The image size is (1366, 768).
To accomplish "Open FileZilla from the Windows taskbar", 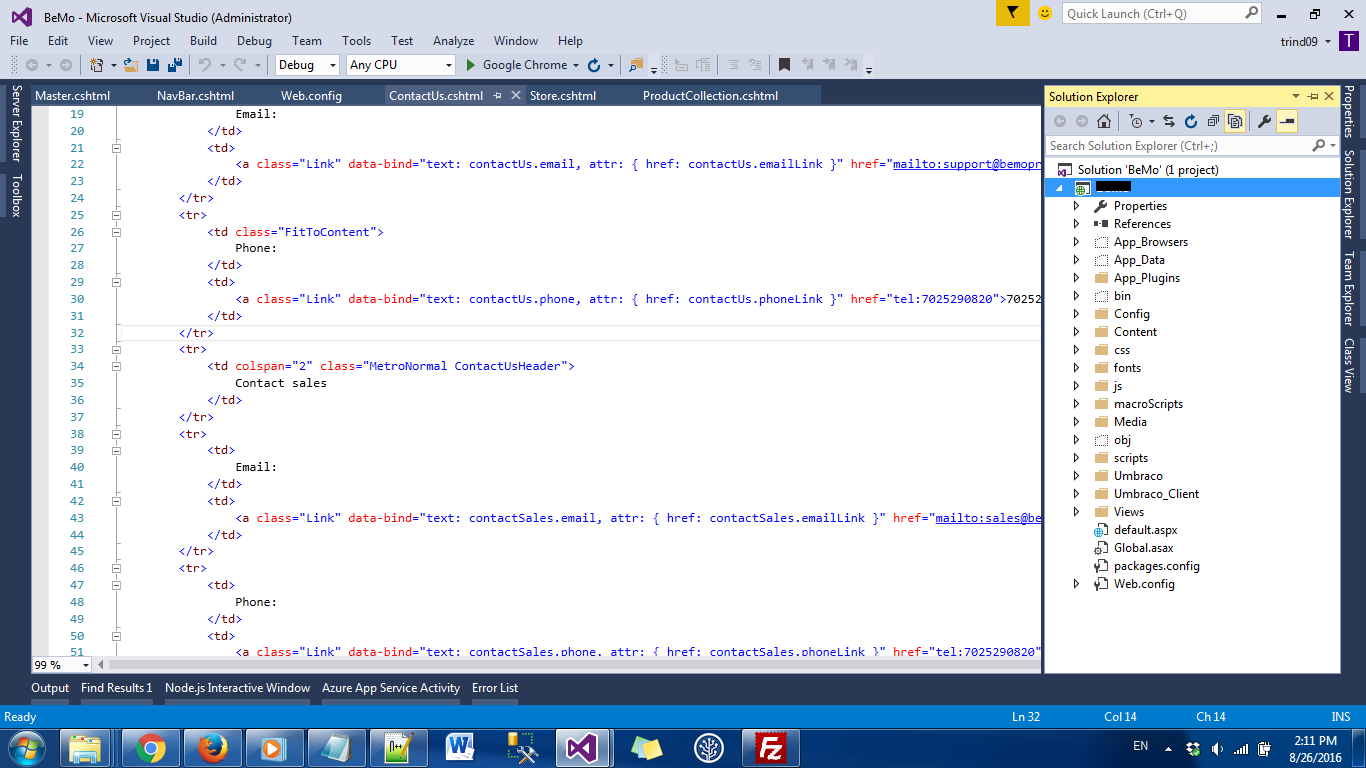I will [771, 748].
